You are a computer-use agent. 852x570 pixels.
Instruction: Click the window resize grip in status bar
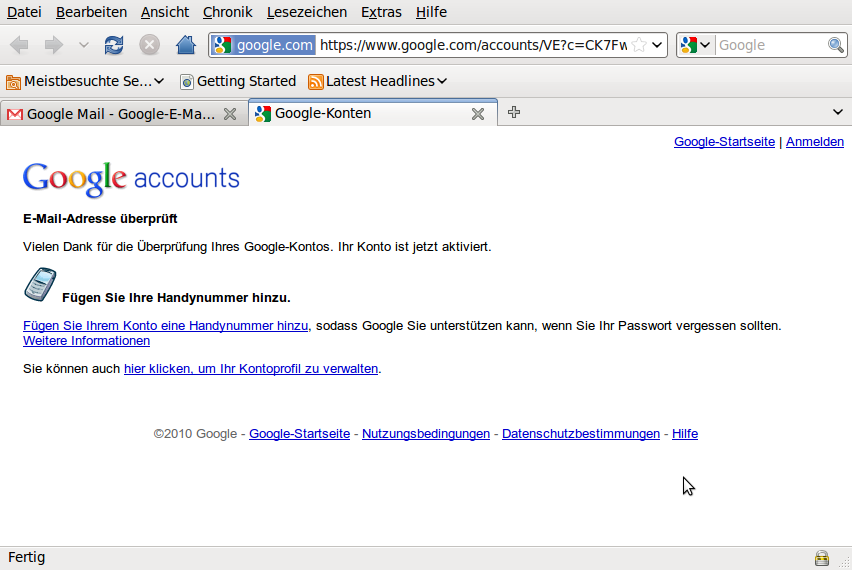pos(844,563)
